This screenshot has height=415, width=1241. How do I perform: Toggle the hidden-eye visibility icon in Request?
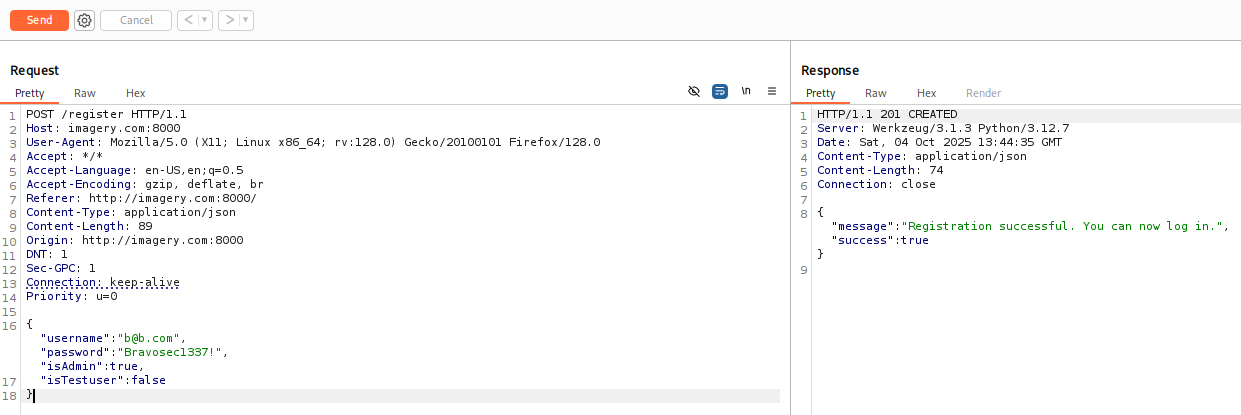point(694,91)
